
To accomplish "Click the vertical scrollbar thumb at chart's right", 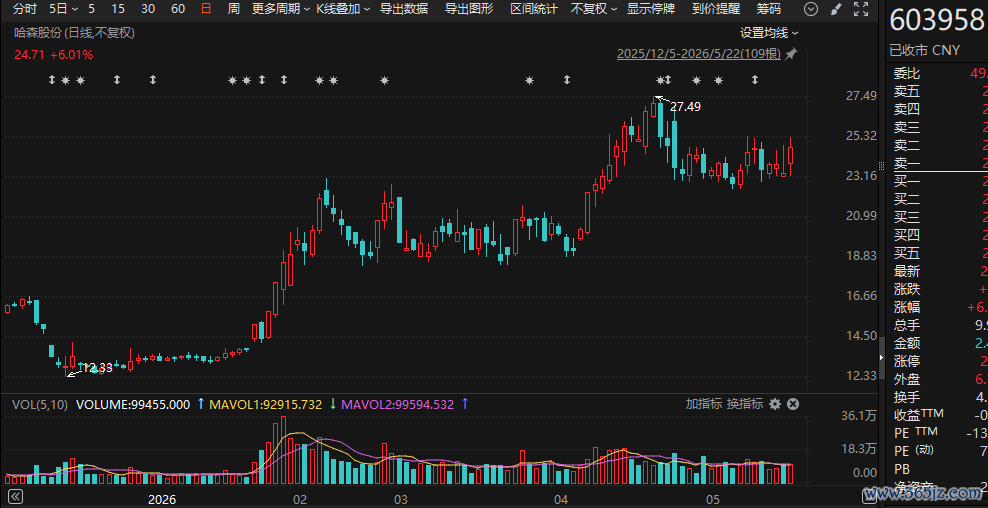I will (x=882, y=357).
